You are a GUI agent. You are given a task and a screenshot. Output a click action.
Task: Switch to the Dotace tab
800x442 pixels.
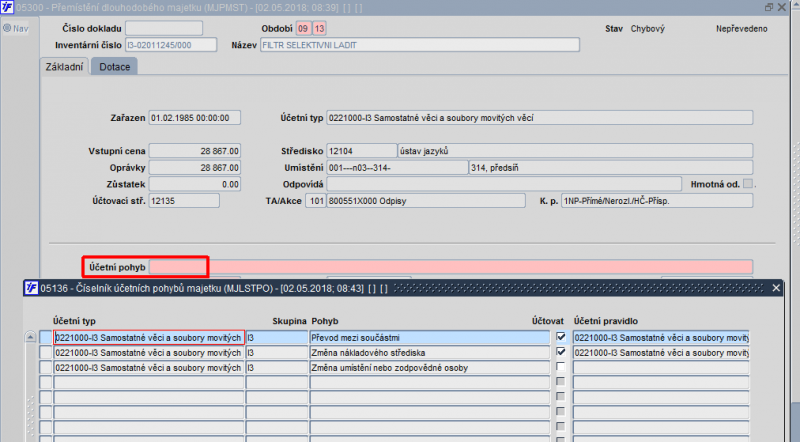tap(114, 67)
